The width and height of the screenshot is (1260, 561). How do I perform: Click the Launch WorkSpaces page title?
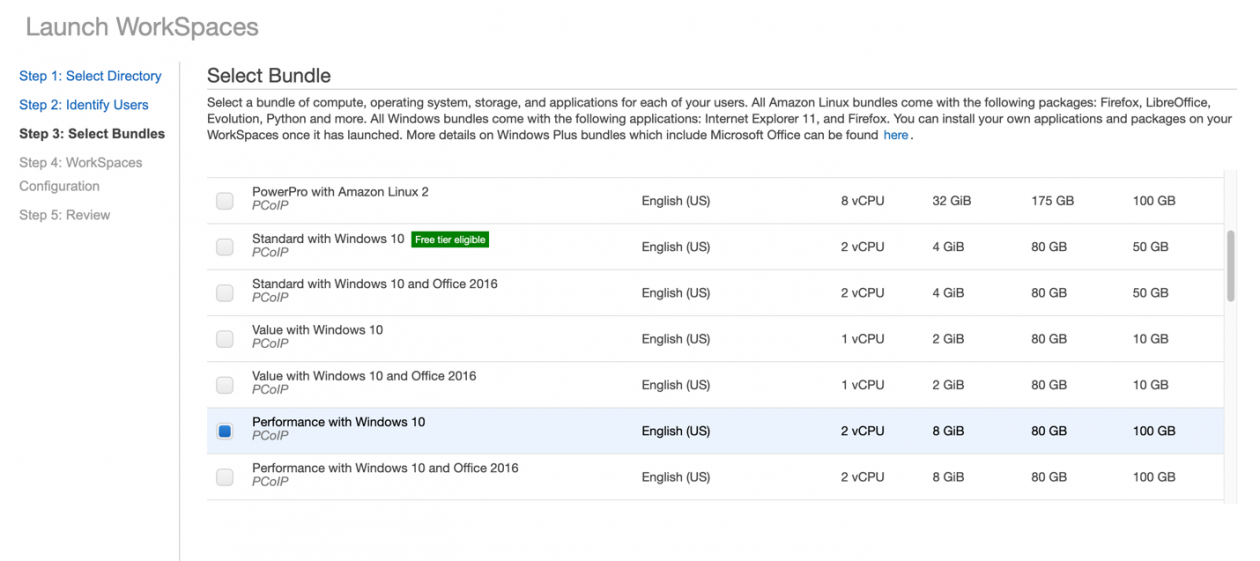[142, 27]
